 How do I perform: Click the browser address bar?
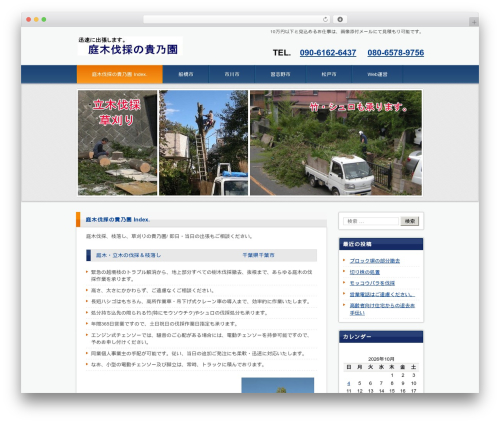pos(236,19)
